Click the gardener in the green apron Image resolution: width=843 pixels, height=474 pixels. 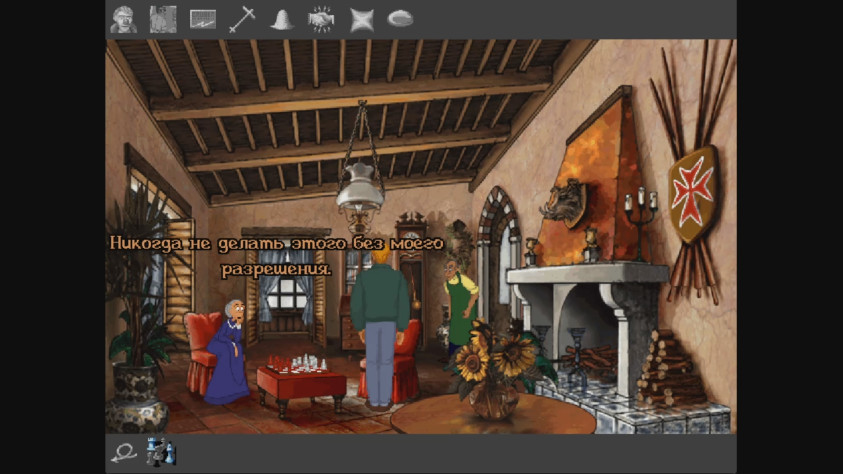(x=460, y=309)
